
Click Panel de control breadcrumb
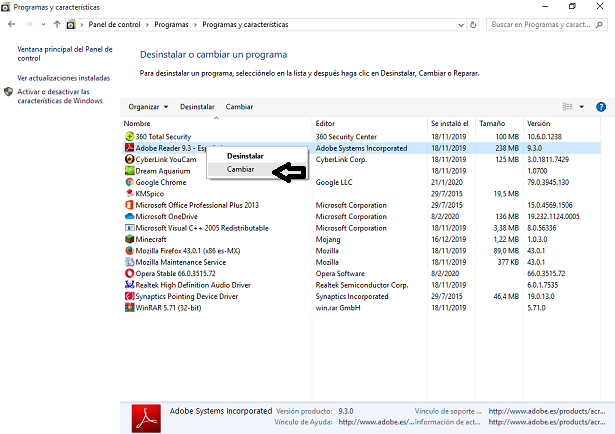pos(114,25)
